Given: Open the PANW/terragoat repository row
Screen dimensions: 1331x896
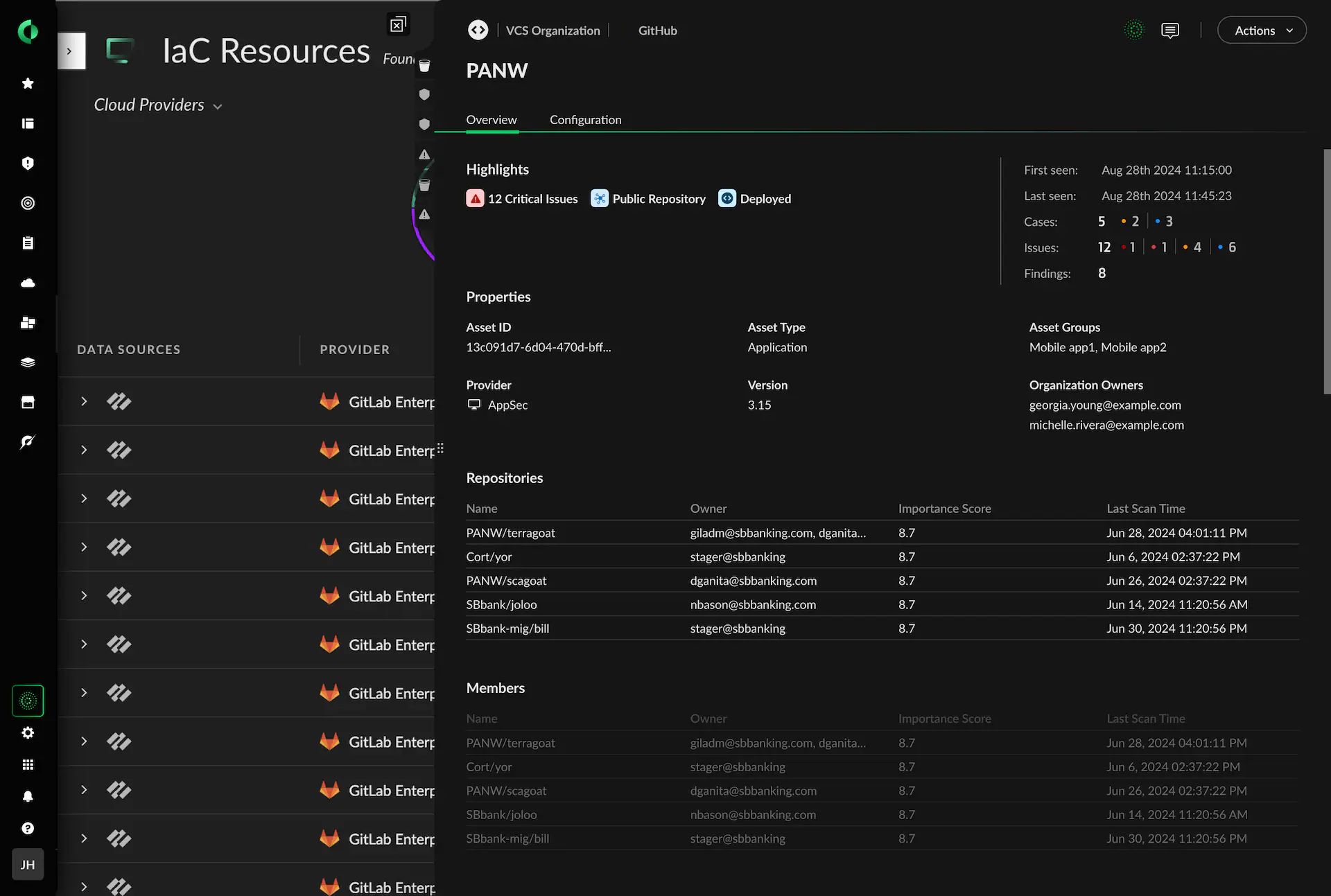Looking at the screenshot, I should click(x=510, y=533).
